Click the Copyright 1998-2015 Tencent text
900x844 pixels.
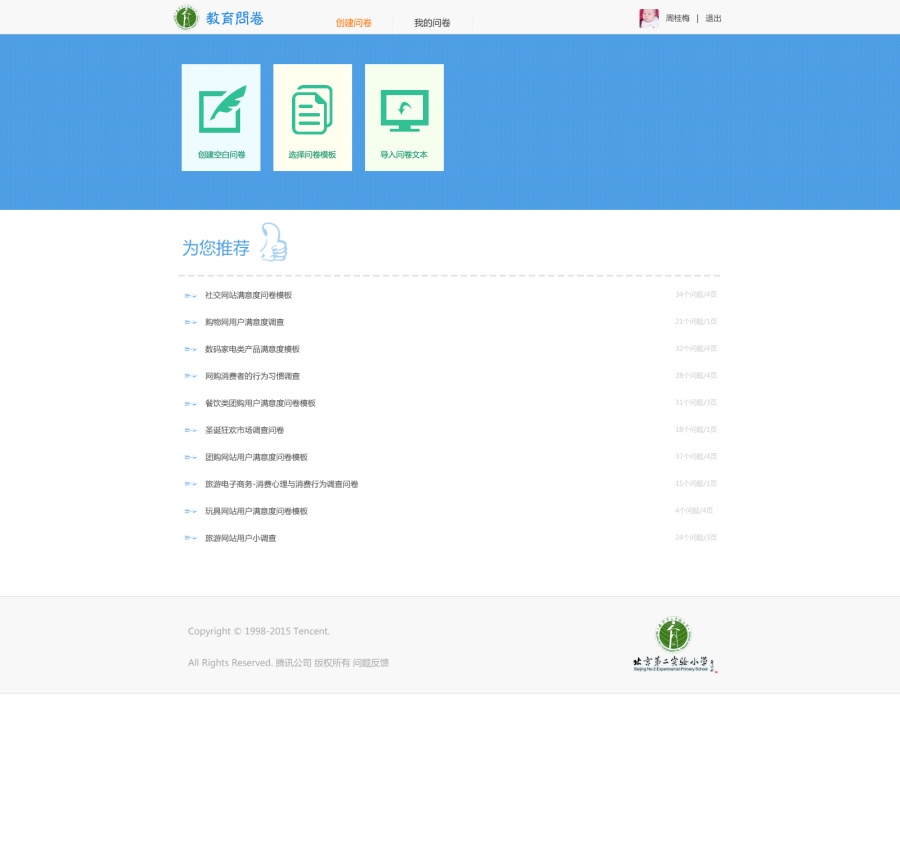[259, 631]
